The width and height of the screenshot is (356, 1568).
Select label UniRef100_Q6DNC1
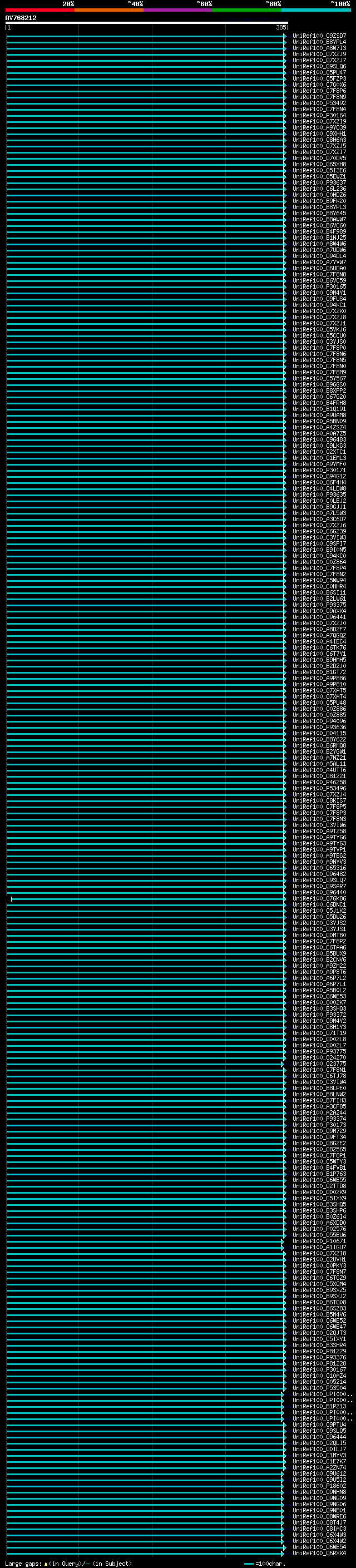[319, 904]
